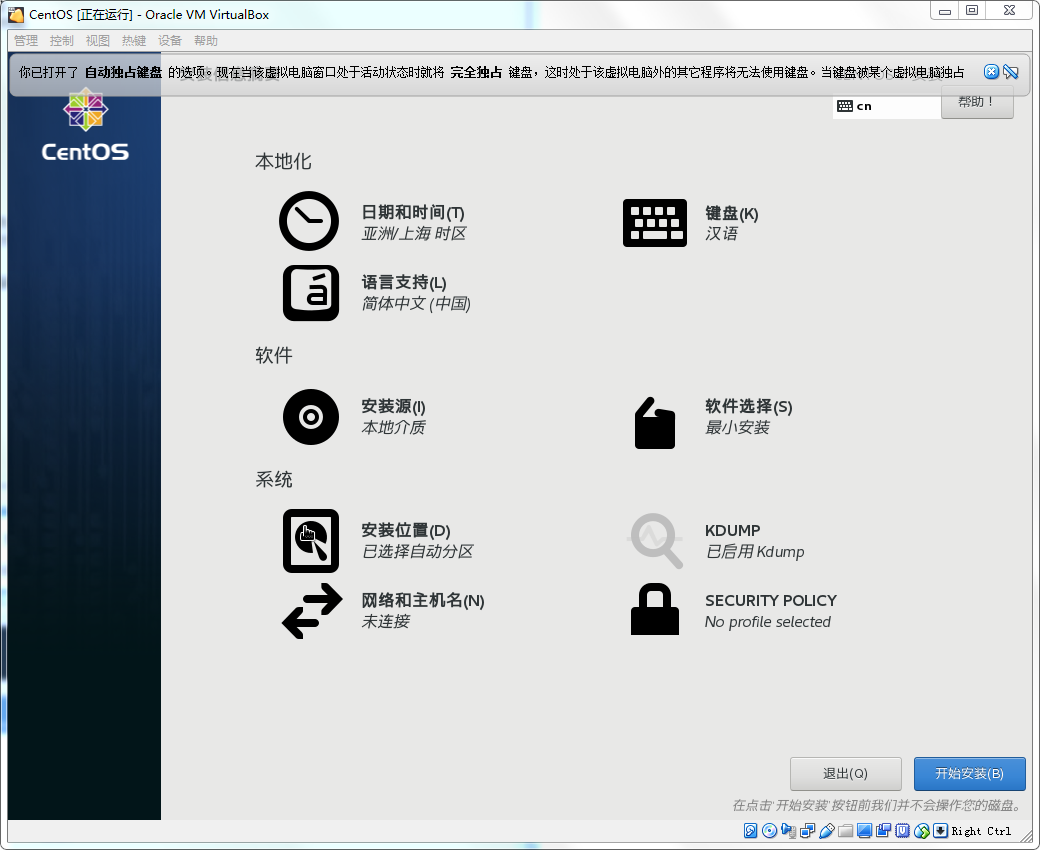Click the package icon for software selection
Screen dimensions: 1040x850
(655, 423)
